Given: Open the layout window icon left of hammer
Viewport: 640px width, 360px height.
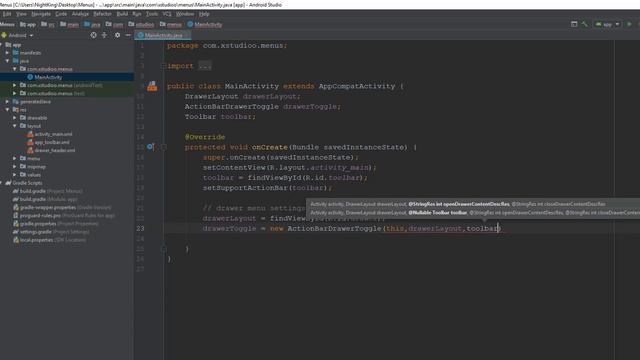Looking at the screenshot, I should coord(574,24).
